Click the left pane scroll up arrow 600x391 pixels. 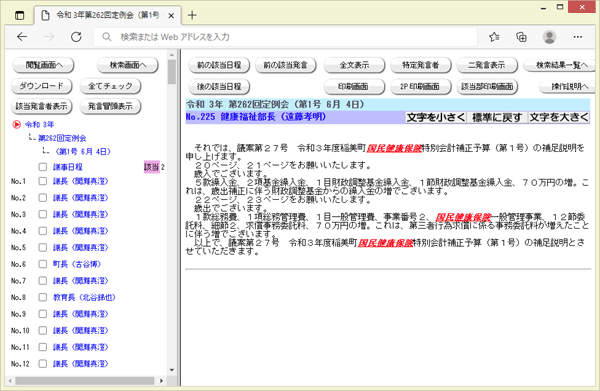tap(171, 55)
